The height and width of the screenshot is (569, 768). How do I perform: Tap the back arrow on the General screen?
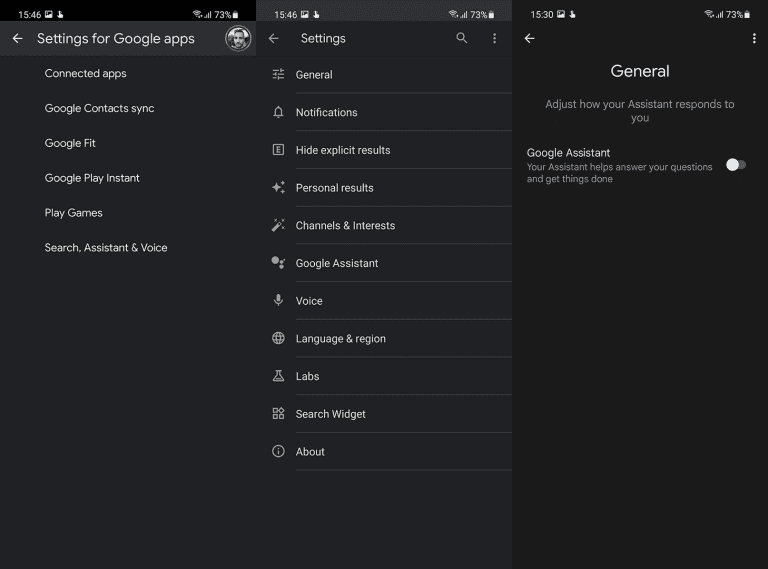tap(529, 38)
